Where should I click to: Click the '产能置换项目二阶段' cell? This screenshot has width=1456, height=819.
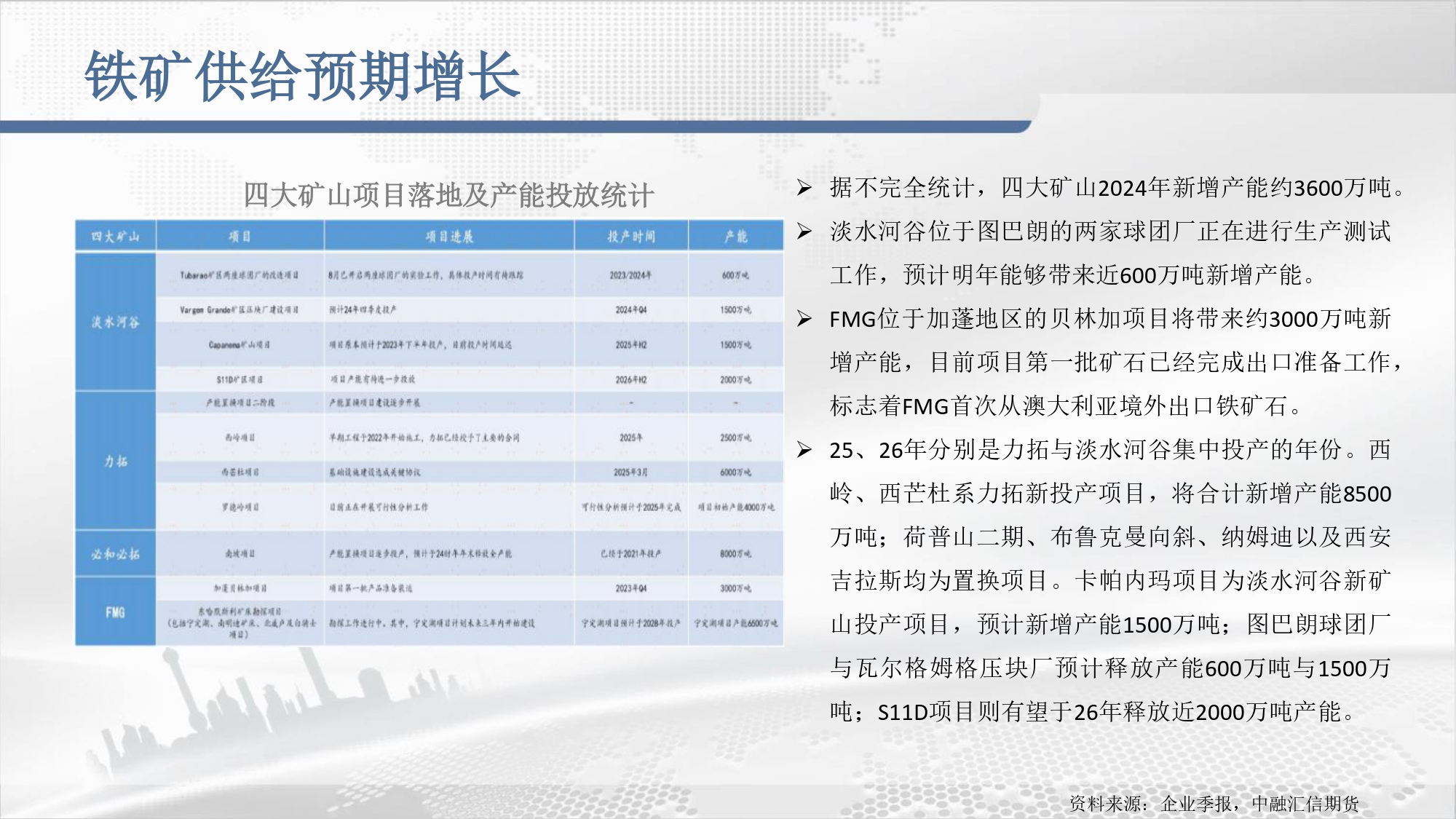pos(240,403)
